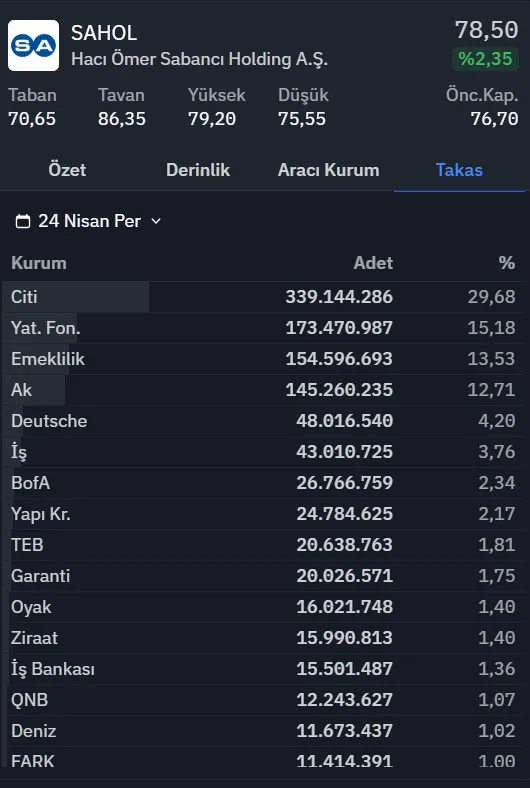Switch to the Derinlik tab

tap(198, 170)
